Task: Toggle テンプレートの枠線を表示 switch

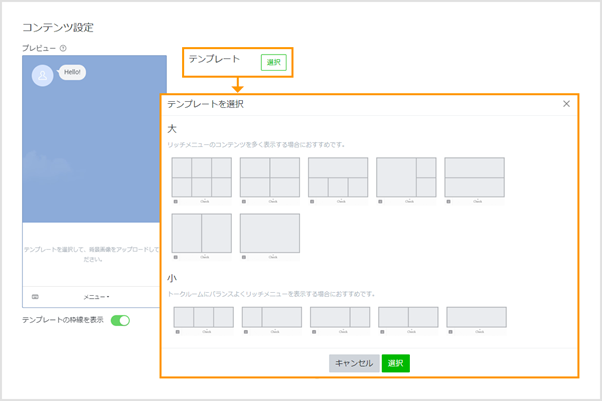Action: 120,320
